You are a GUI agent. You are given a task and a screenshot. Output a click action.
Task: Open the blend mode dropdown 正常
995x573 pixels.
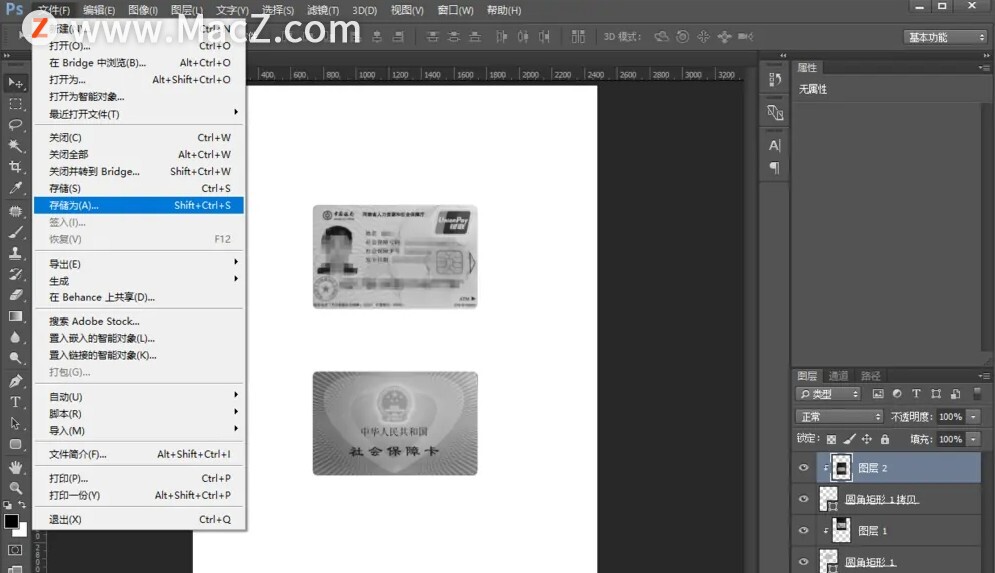[x=839, y=417]
